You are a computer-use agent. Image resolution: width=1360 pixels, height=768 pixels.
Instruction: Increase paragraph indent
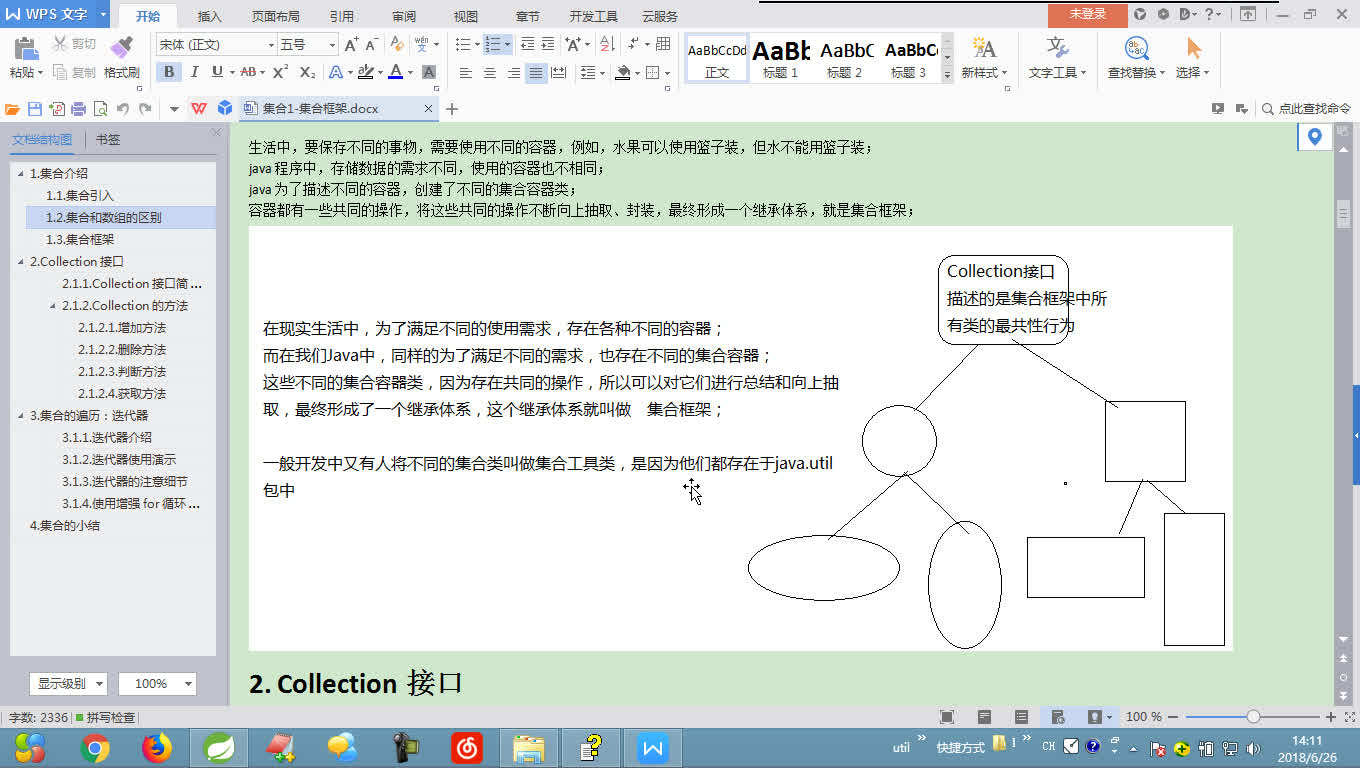(x=549, y=45)
